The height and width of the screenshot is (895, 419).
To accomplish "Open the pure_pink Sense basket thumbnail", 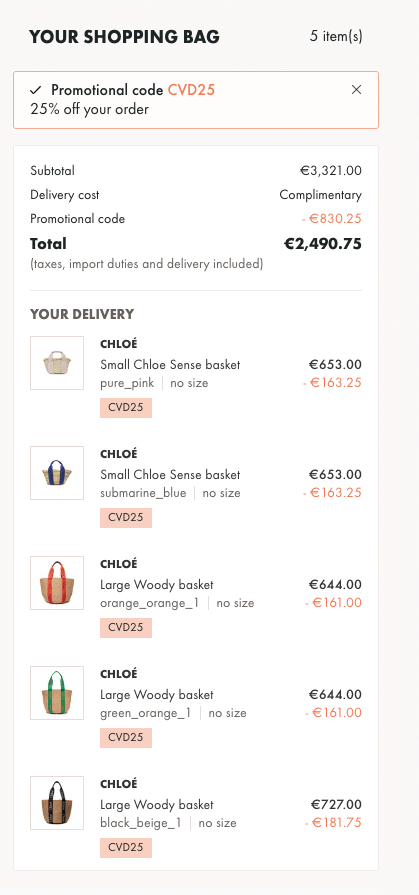I will 57,363.
